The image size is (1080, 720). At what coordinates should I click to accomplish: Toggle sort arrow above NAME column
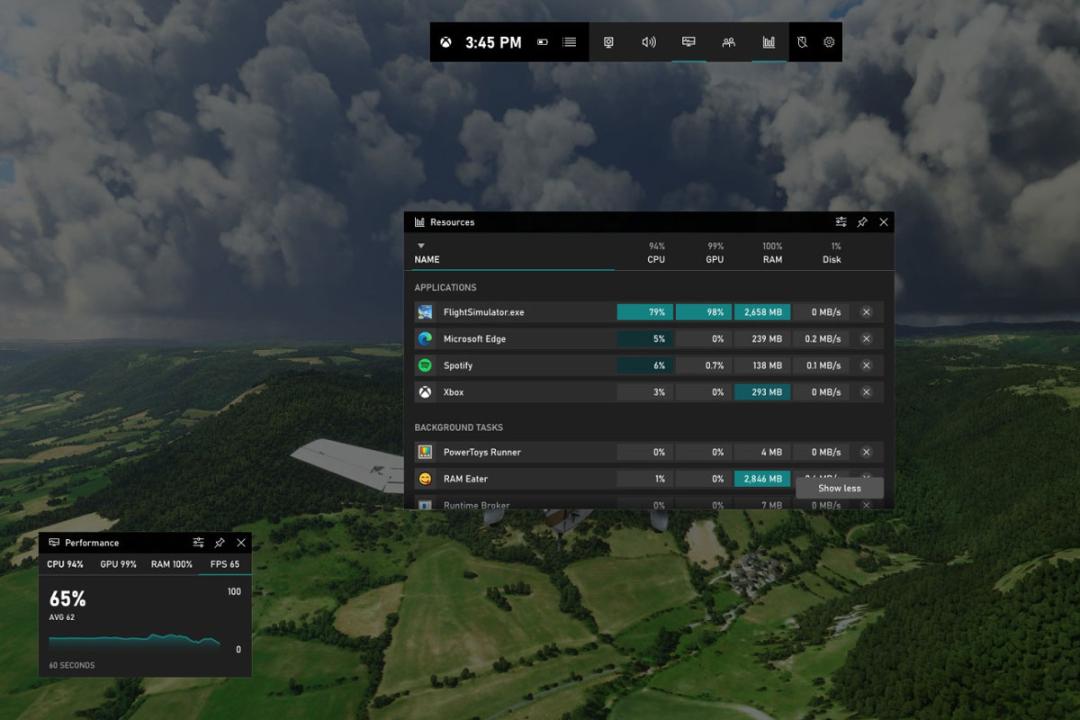[x=421, y=246]
